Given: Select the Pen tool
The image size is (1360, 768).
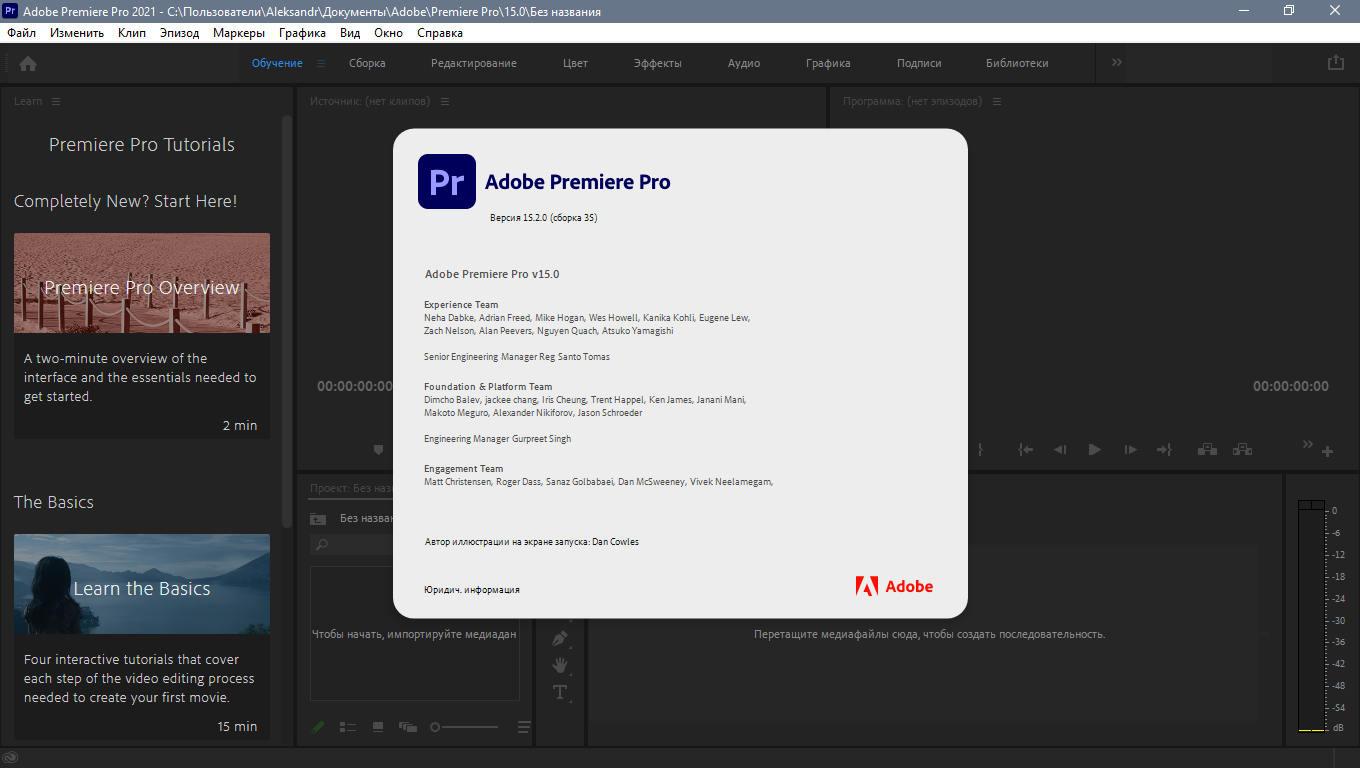Looking at the screenshot, I should [x=560, y=638].
